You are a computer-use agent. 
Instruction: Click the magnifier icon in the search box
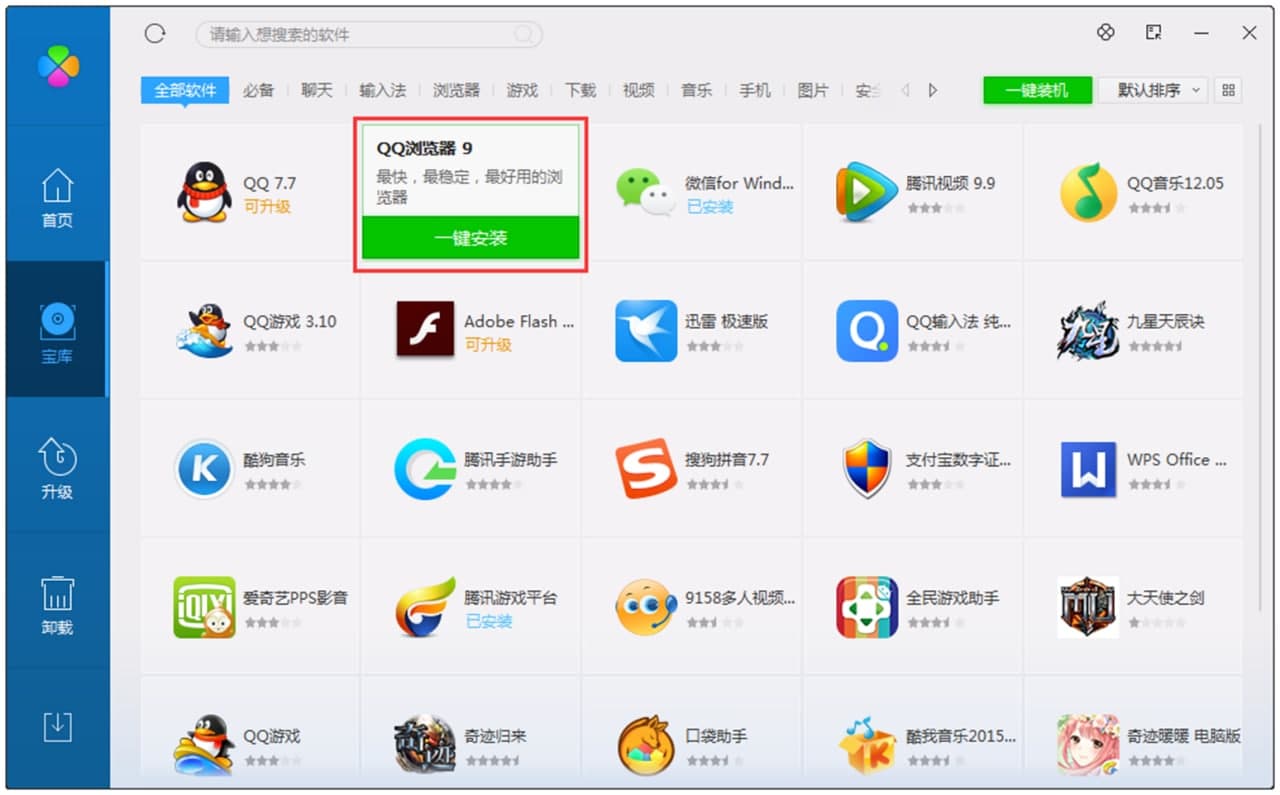coord(523,35)
